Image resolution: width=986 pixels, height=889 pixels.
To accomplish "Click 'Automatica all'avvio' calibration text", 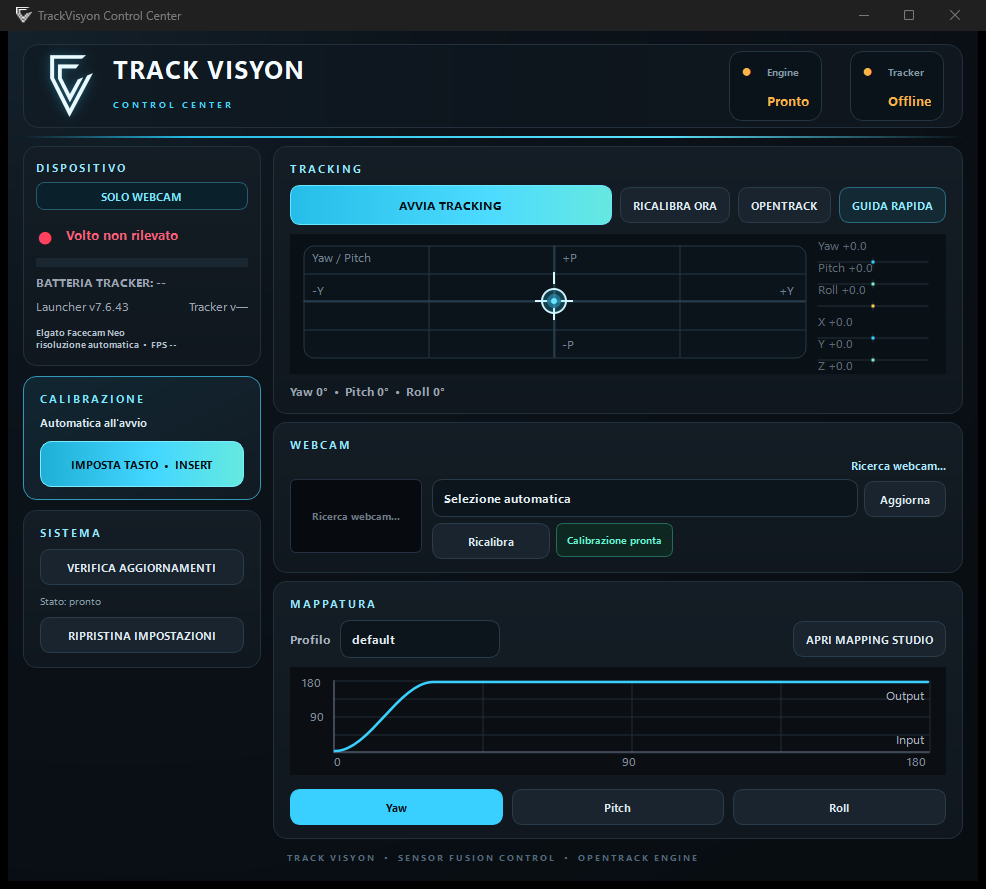I will point(93,423).
